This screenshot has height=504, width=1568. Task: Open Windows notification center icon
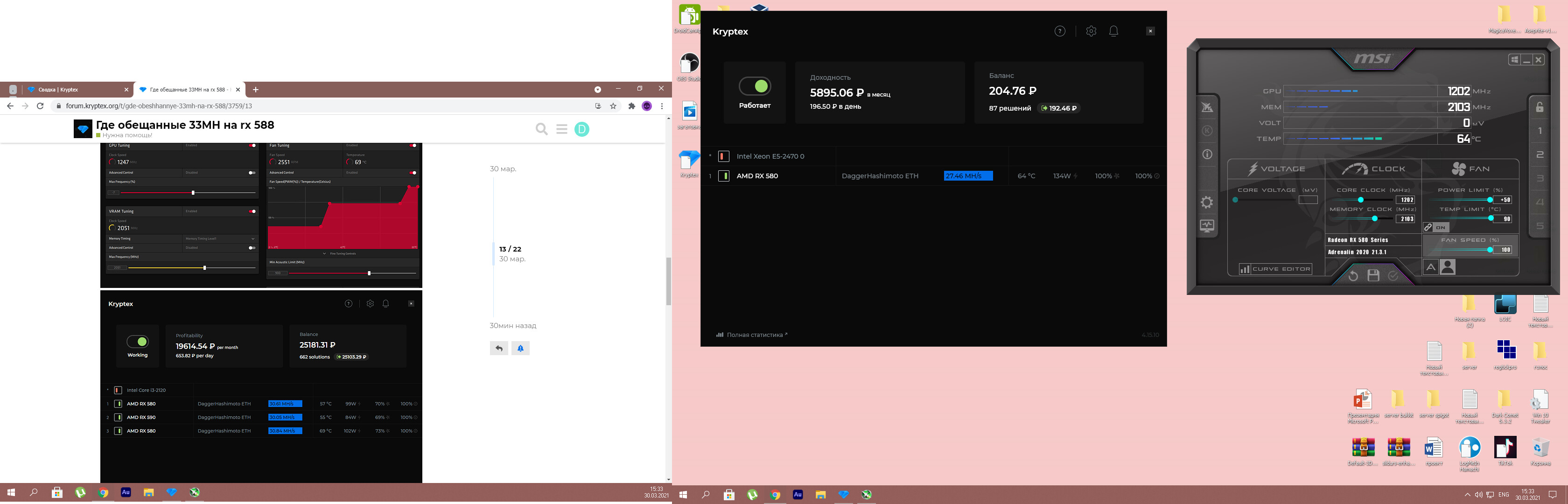point(1553,495)
